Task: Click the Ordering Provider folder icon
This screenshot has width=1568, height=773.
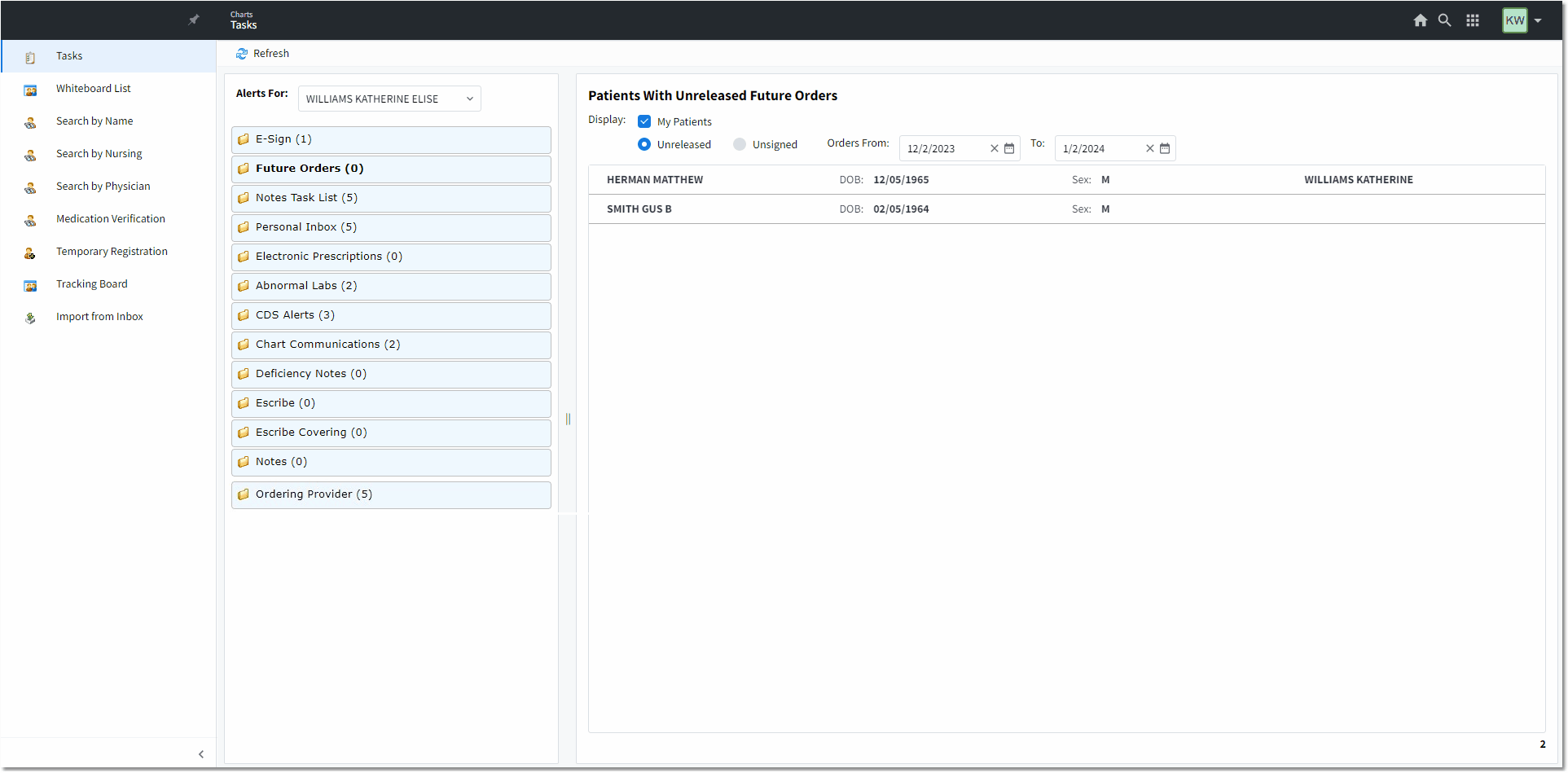Action: (244, 494)
